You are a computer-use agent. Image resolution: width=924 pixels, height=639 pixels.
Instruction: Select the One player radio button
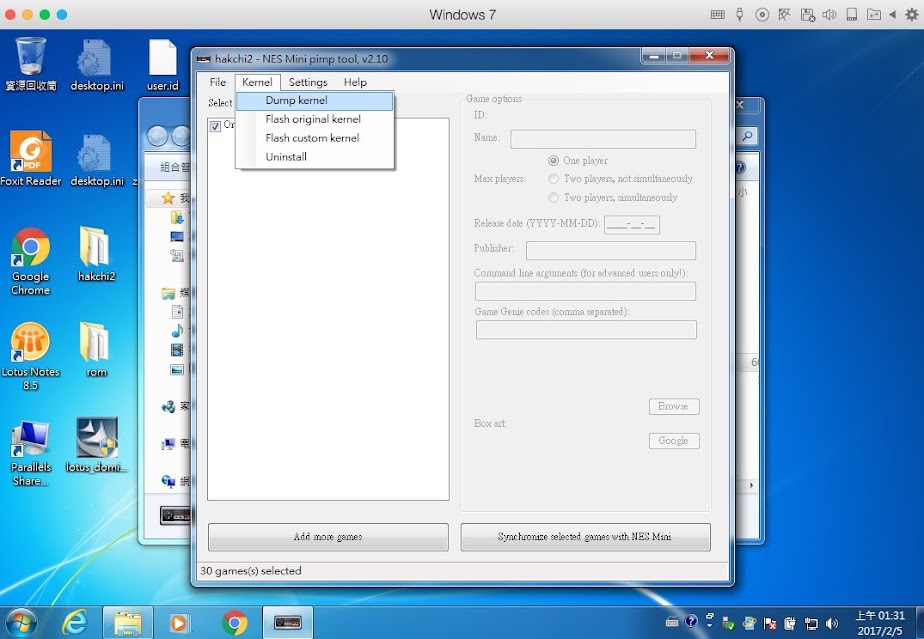(553, 160)
